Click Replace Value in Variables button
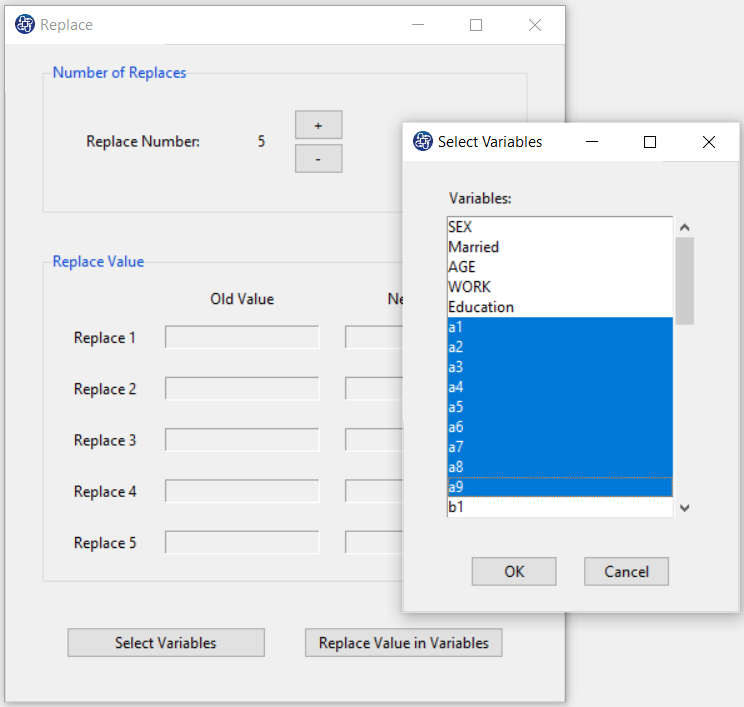Screen dimensions: 744x707 coord(403,643)
